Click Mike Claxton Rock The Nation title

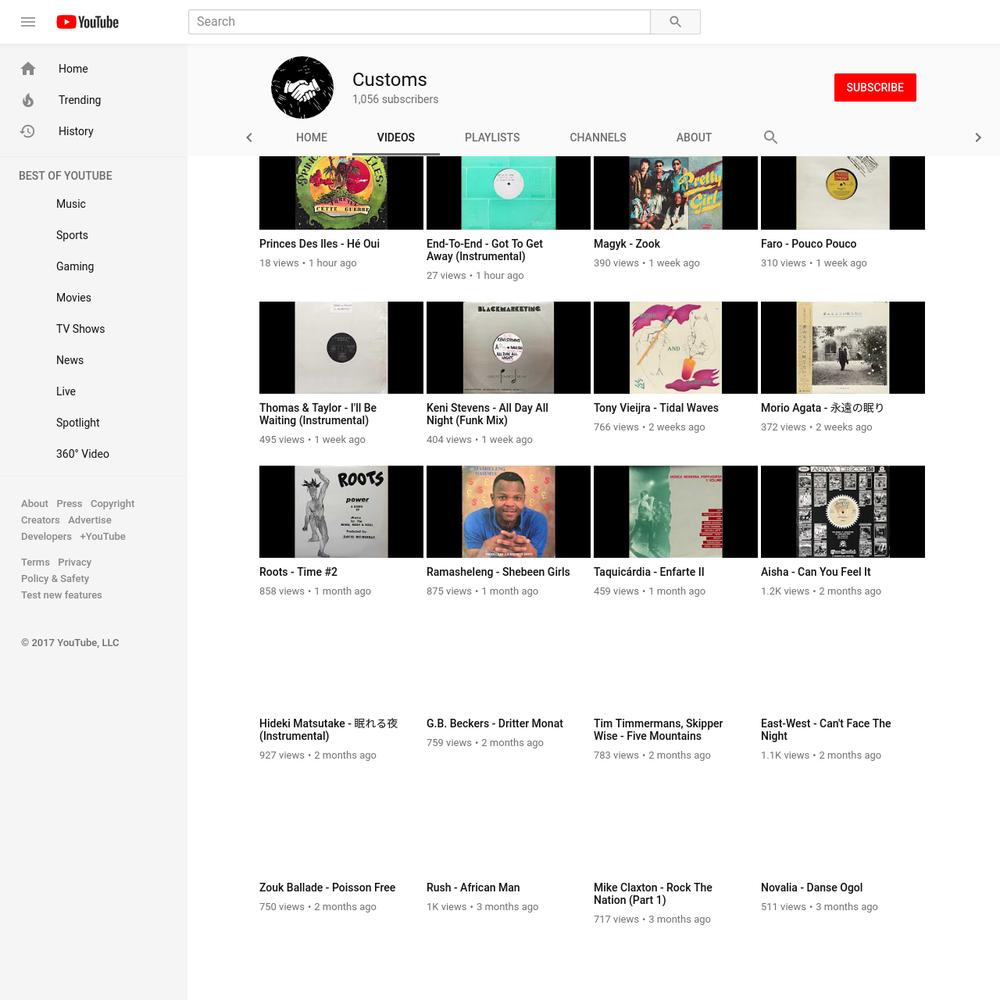click(x=653, y=893)
